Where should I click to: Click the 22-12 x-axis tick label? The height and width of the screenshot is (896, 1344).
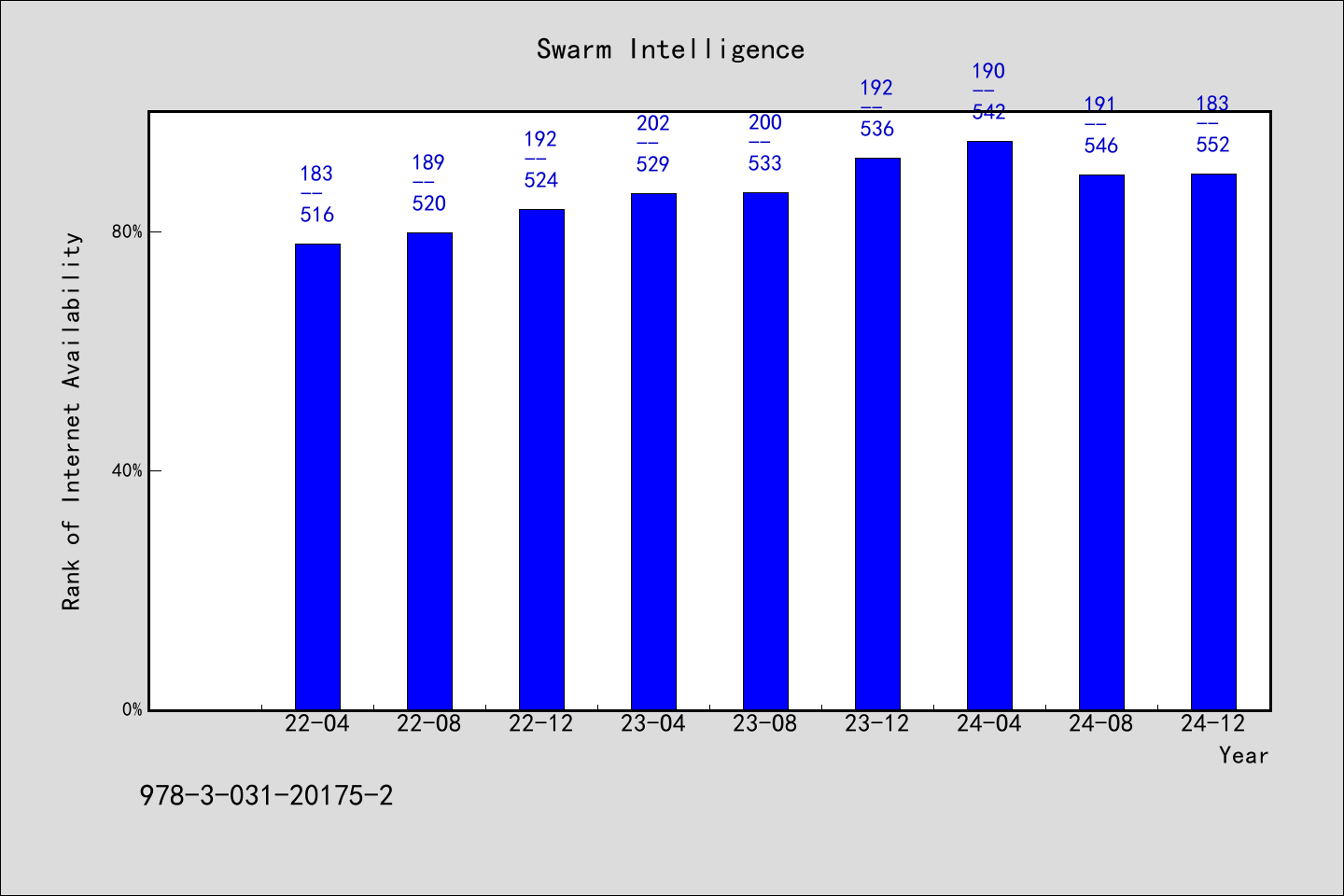click(x=541, y=723)
